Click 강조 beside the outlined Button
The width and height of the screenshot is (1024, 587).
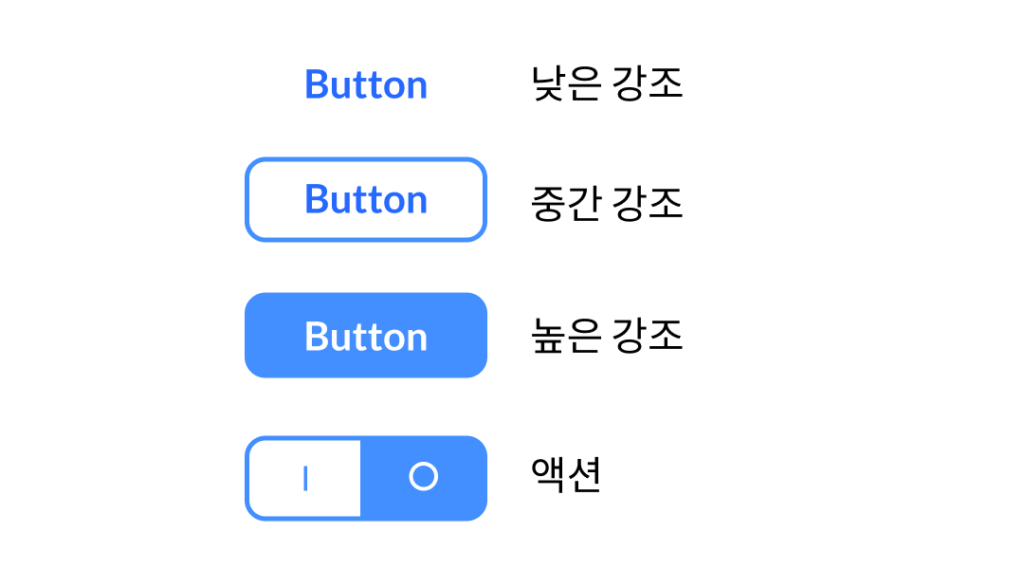(x=650, y=203)
